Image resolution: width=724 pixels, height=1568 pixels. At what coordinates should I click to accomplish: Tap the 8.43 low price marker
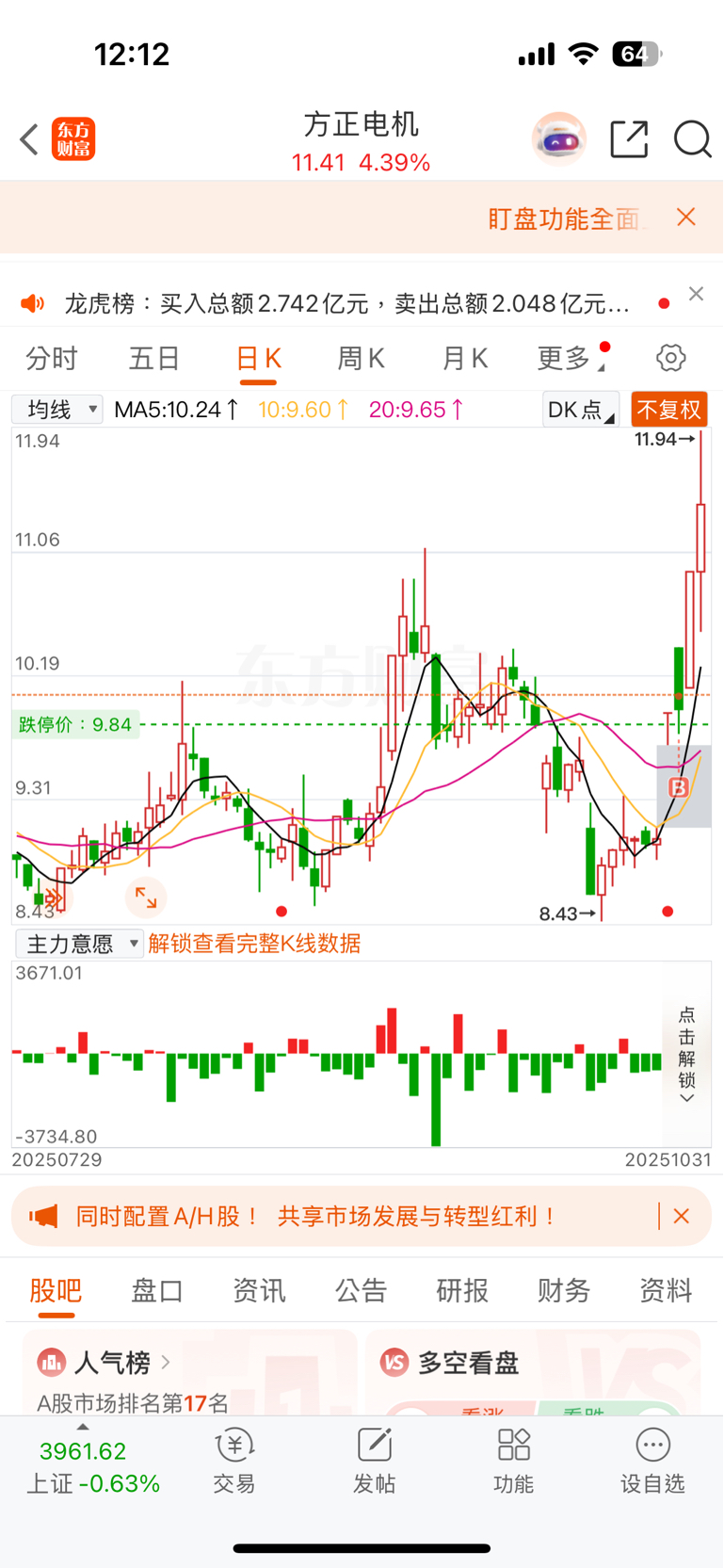[x=568, y=913]
